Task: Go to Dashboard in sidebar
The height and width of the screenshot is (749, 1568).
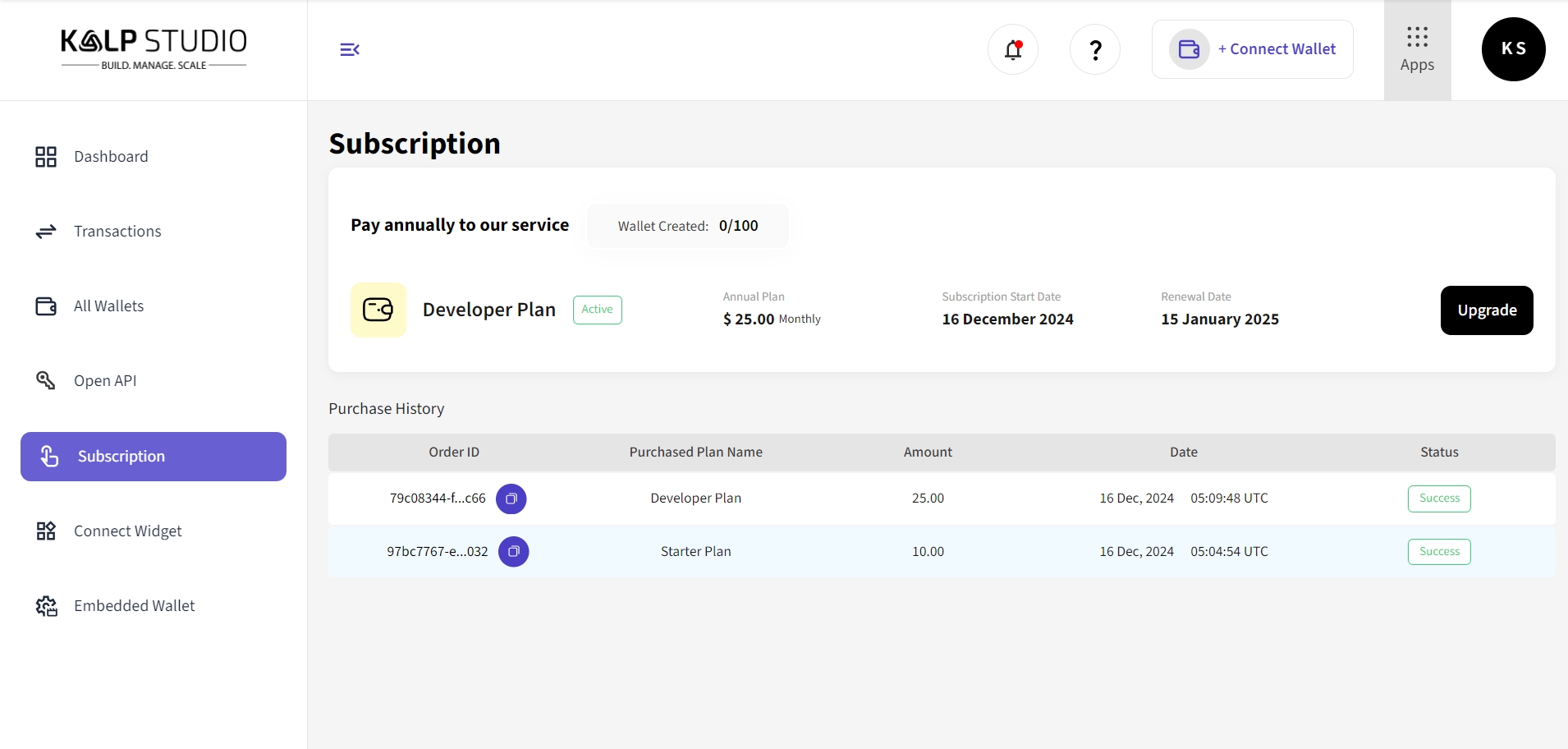Action: point(111,157)
